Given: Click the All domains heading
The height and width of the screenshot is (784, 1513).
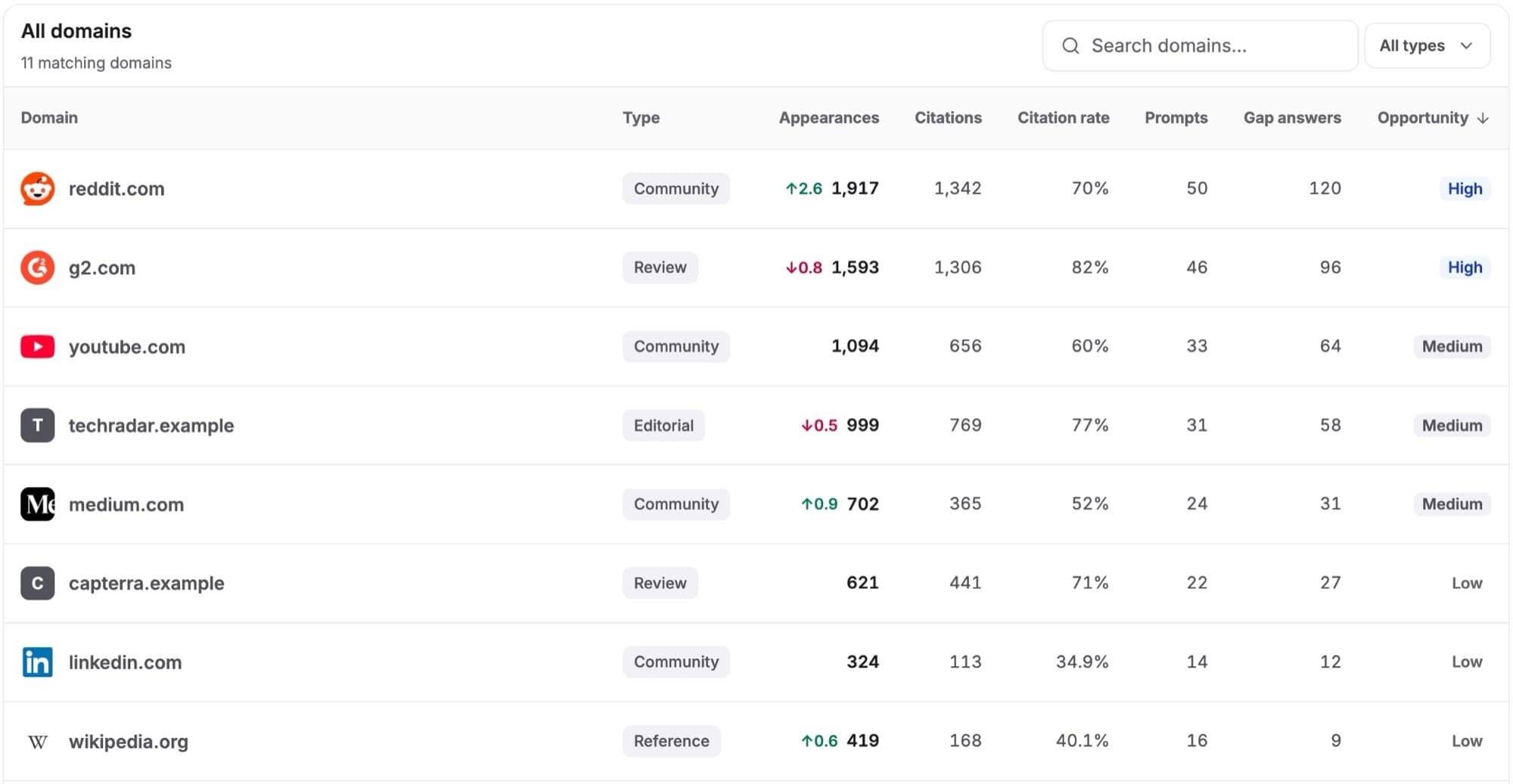Looking at the screenshot, I should (x=76, y=31).
